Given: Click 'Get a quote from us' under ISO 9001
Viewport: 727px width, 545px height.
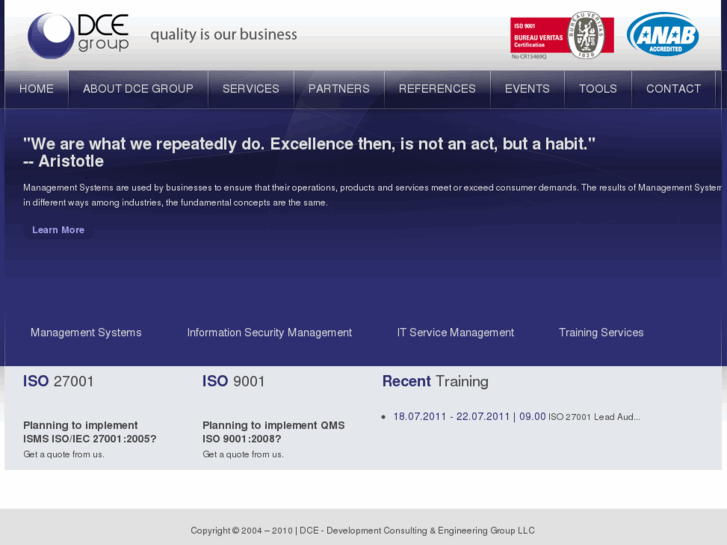Looking at the screenshot, I should [x=243, y=455].
